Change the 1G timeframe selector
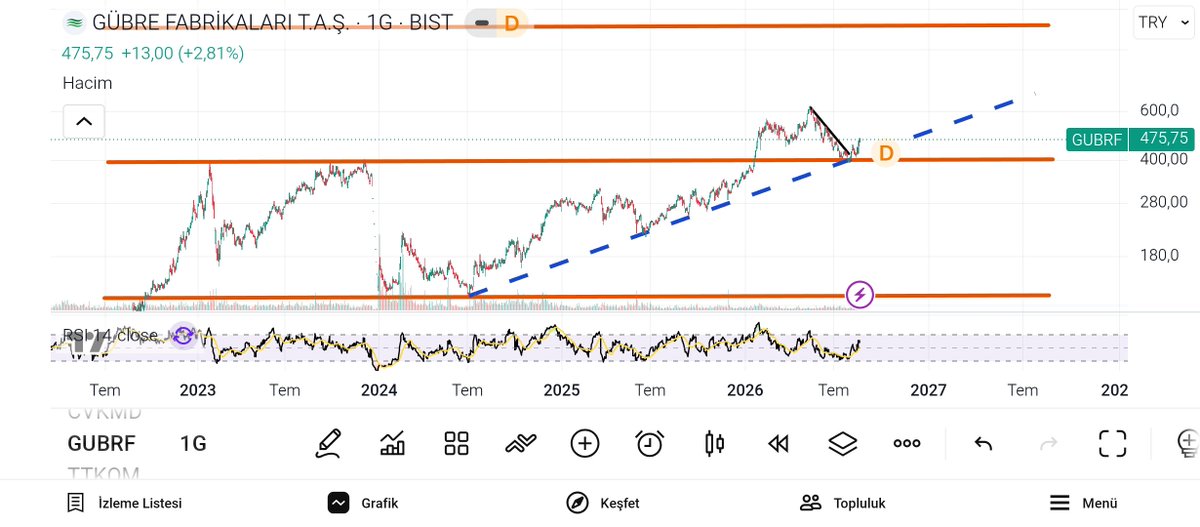This screenshot has width=1200, height=527. click(x=194, y=444)
